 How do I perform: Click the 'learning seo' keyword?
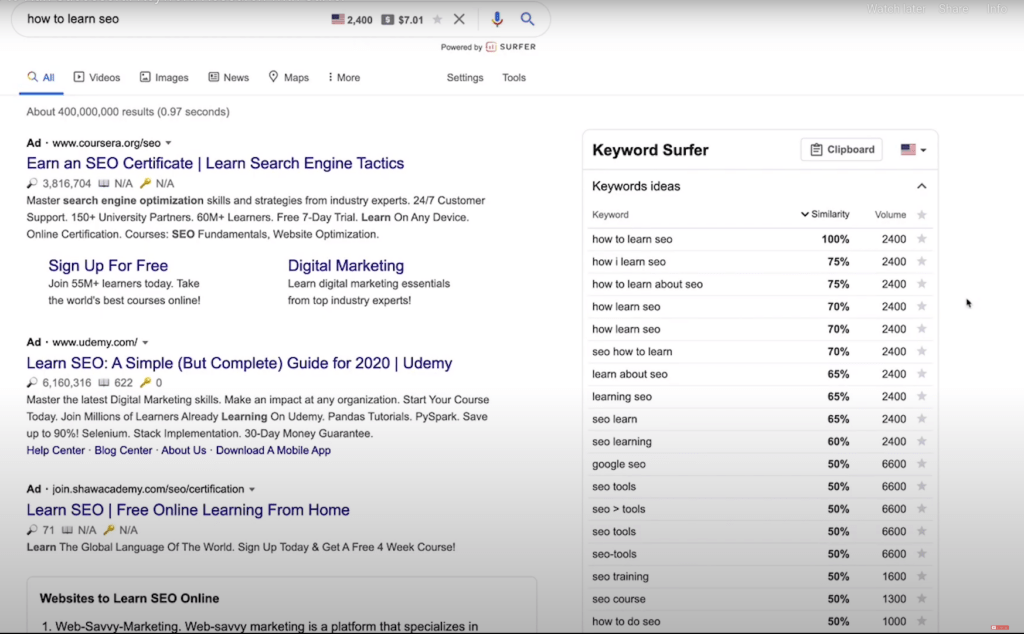coord(622,397)
